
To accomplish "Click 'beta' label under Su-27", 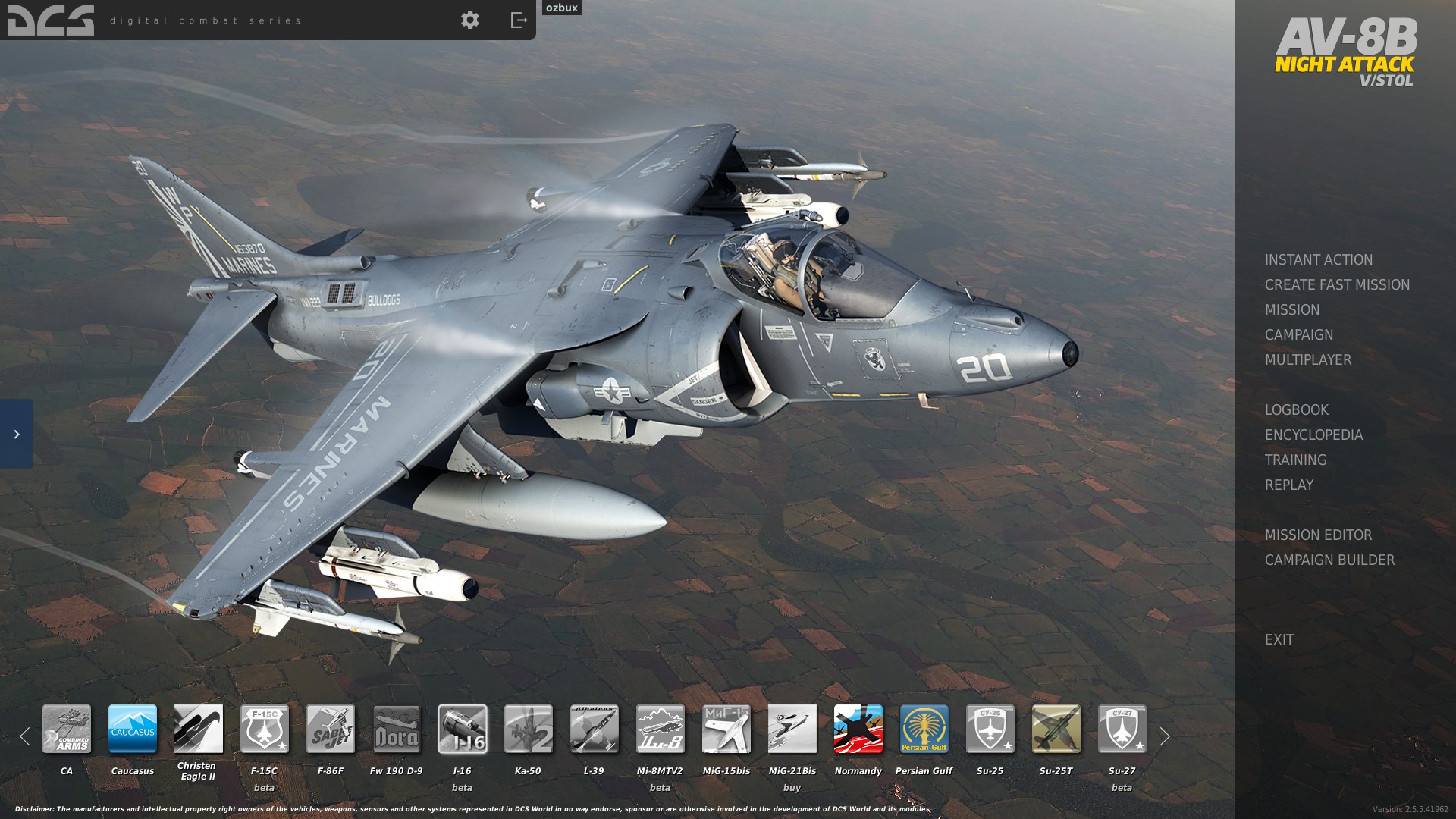I will pyautogui.click(x=1122, y=788).
